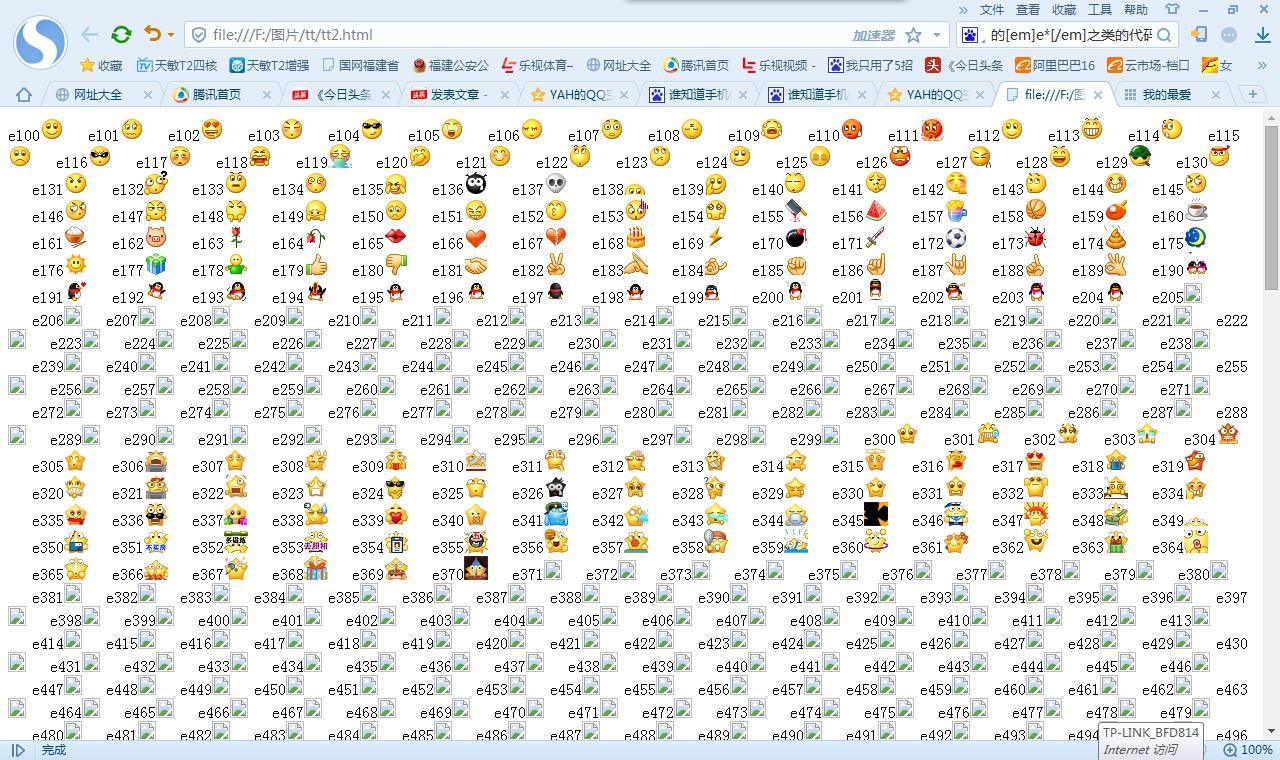
Task: Open the downloads arrow icon
Action: (x=1262, y=35)
